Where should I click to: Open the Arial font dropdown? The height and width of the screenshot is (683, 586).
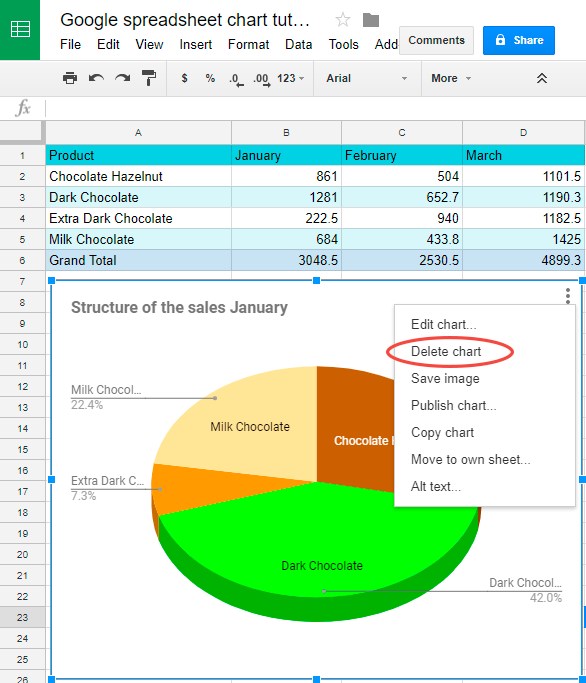tap(367, 78)
